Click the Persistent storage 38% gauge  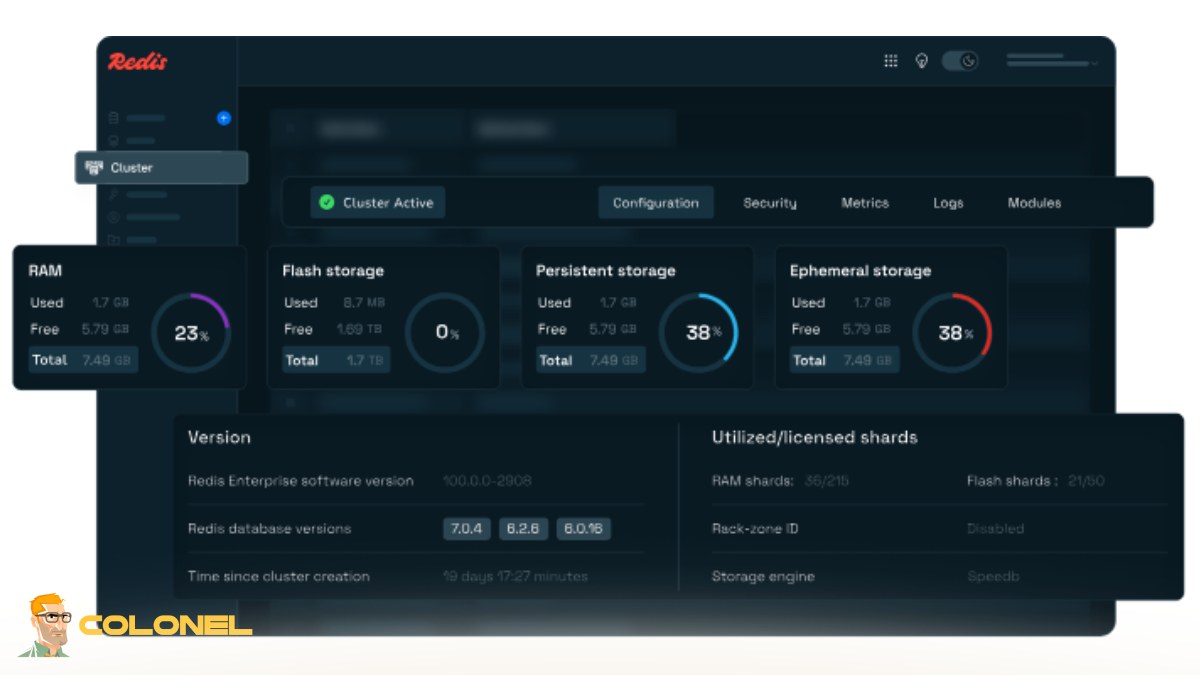[700, 332]
